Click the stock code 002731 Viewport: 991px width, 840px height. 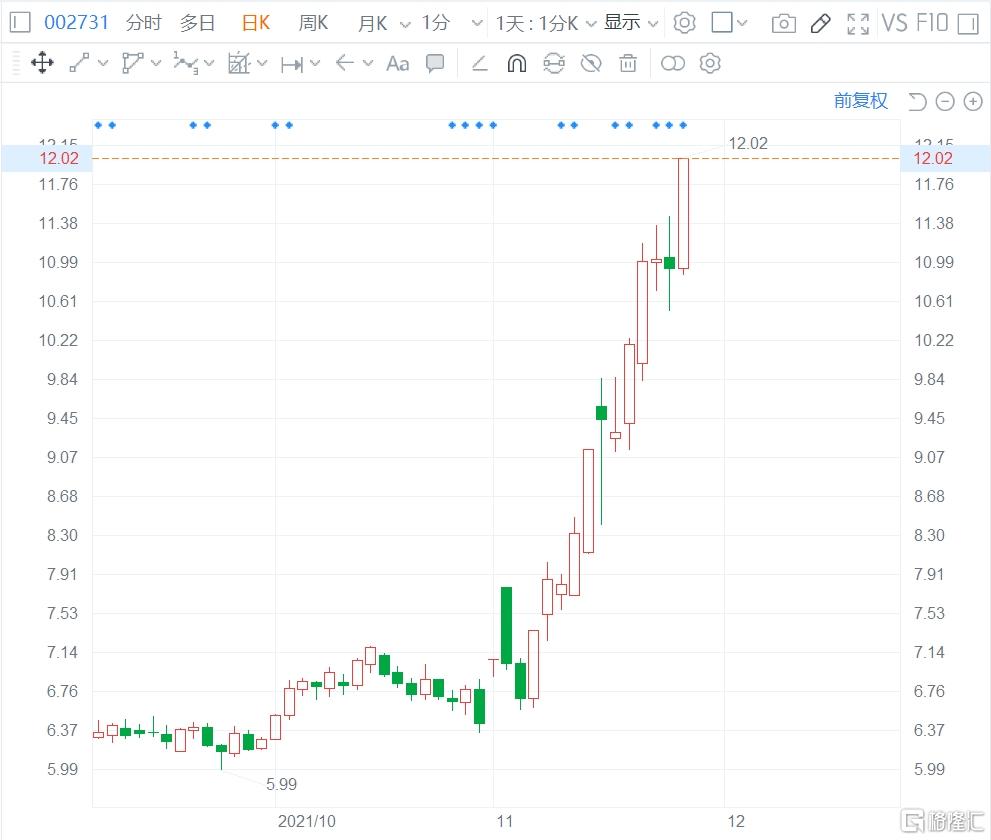click(x=76, y=23)
